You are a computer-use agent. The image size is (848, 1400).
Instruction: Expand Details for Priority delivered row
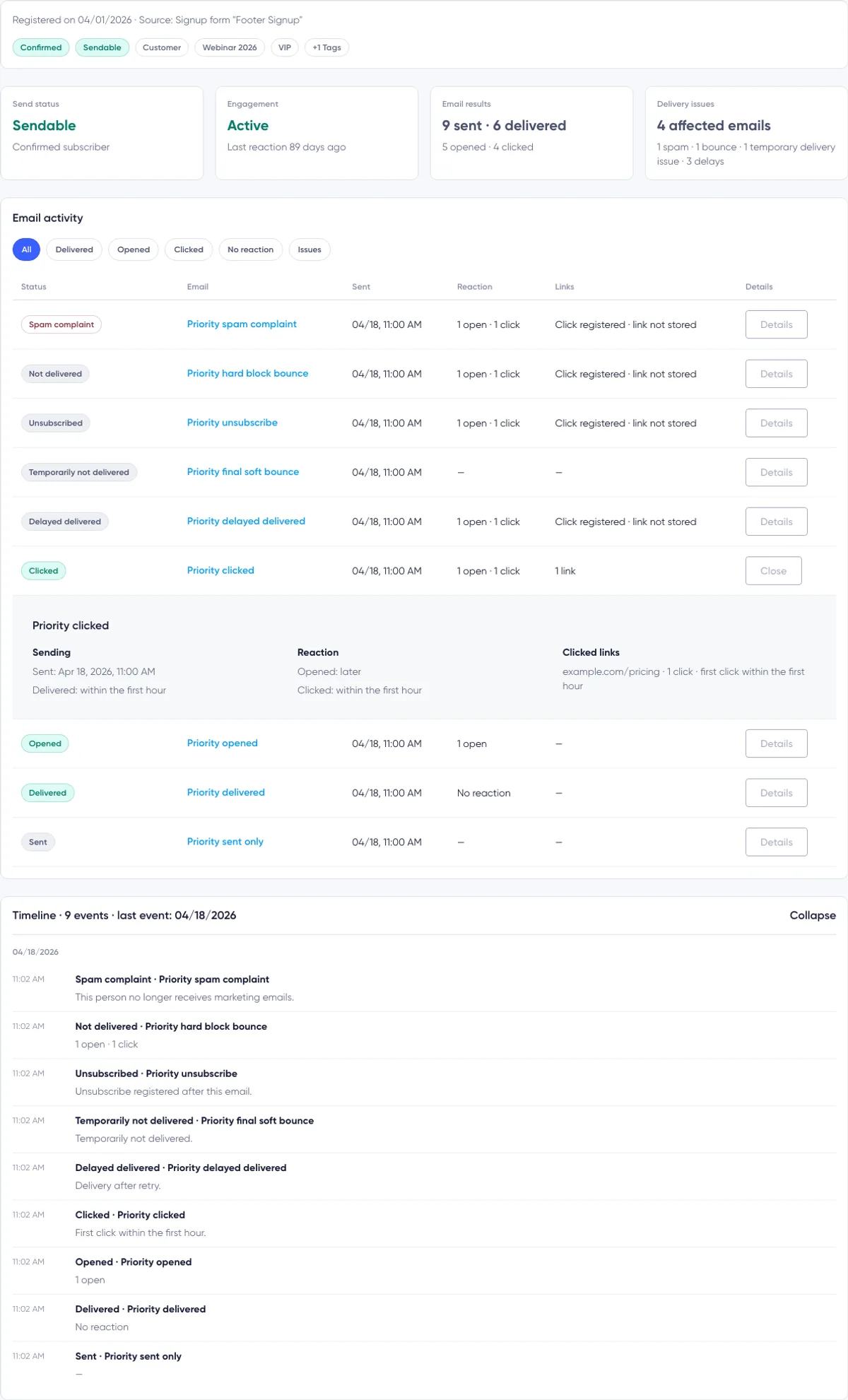(x=776, y=793)
